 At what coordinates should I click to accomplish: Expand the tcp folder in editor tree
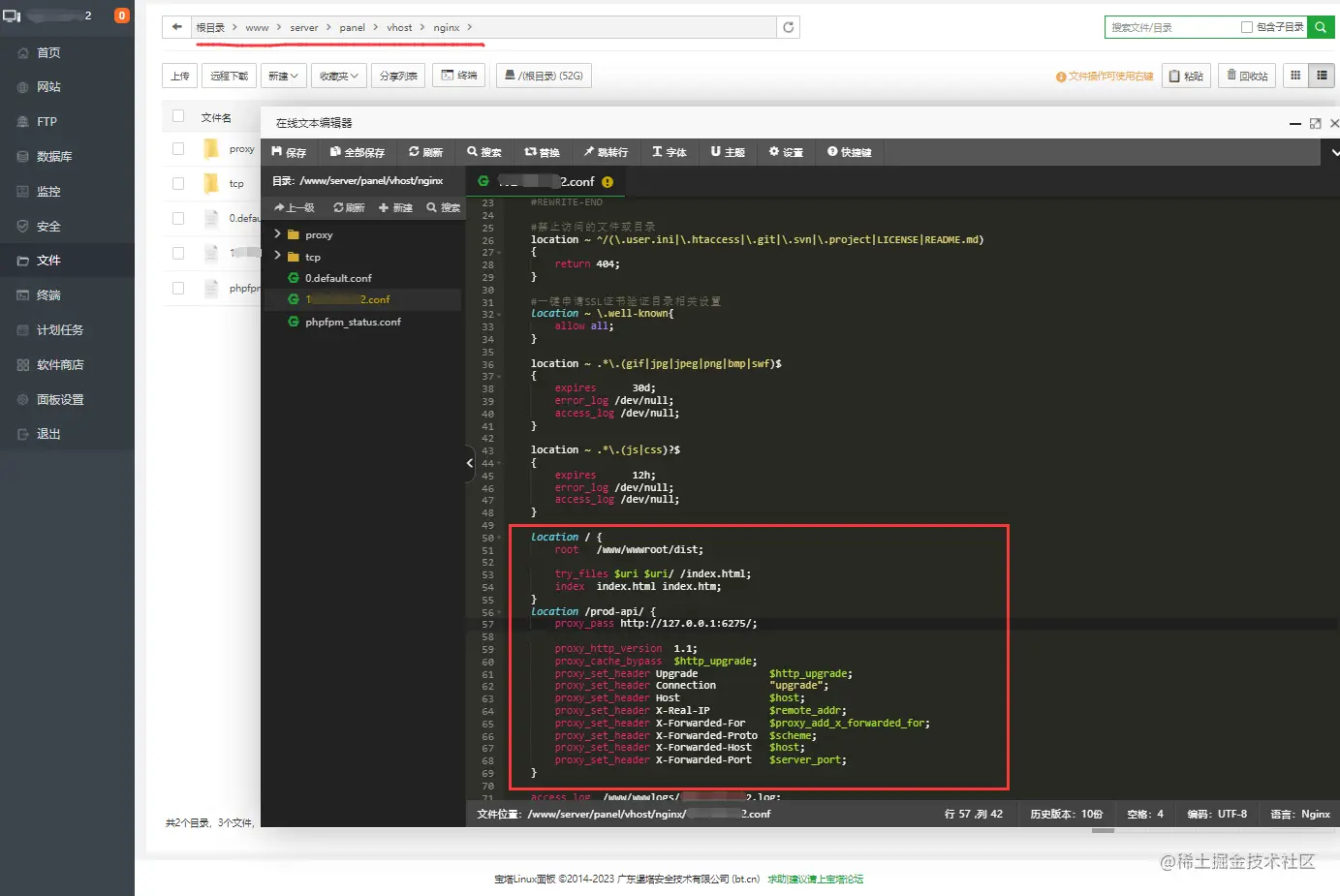tap(277, 257)
